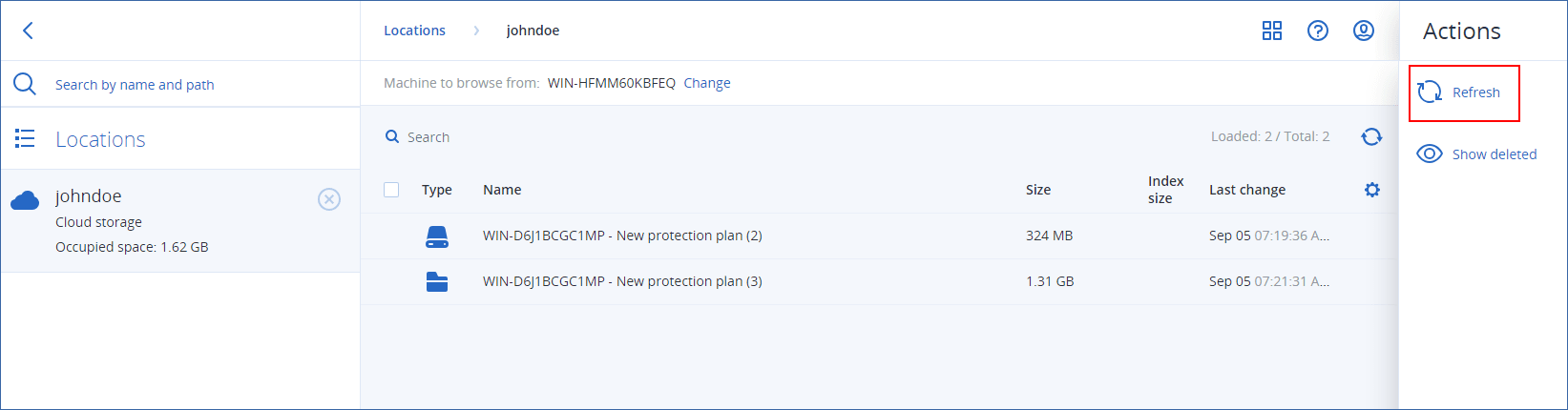The height and width of the screenshot is (410, 1568).
Task: Click the refresh icon next to Loaded count
Action: pos(1371,137)
